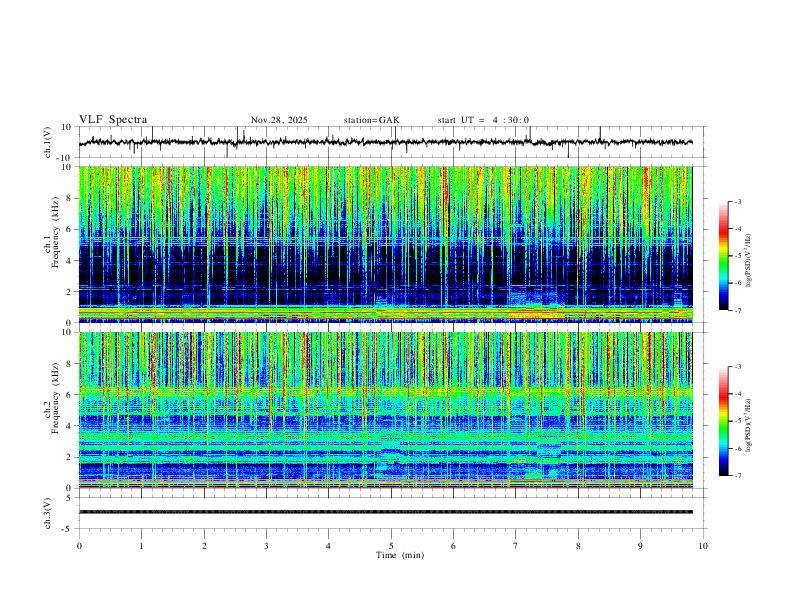Click the "station=GAK" label

coord(371,120)
